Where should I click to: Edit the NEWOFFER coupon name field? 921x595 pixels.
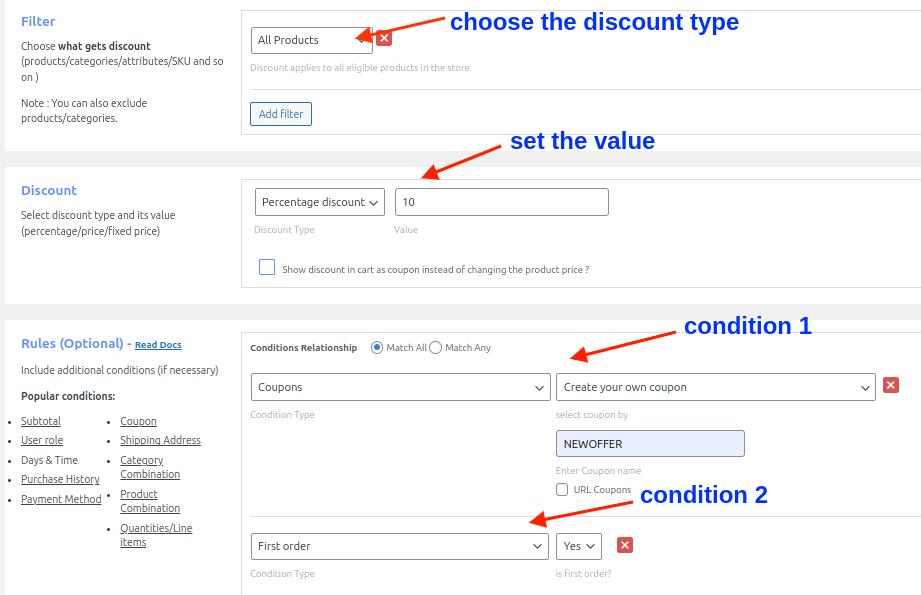pos(650,443)
